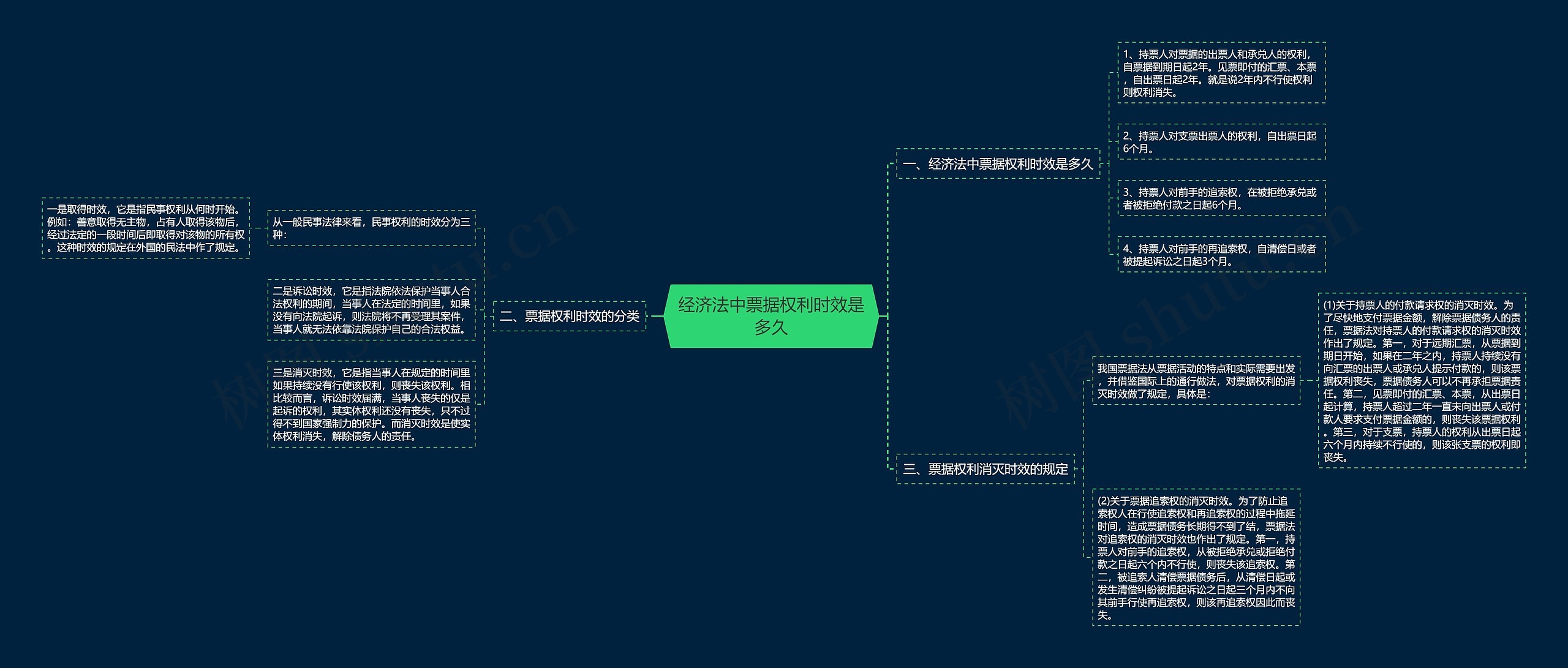Click branch 一、经济法中票据权利时效是多久
Screen dimensions: 1568x668
[x=998, y=163]
